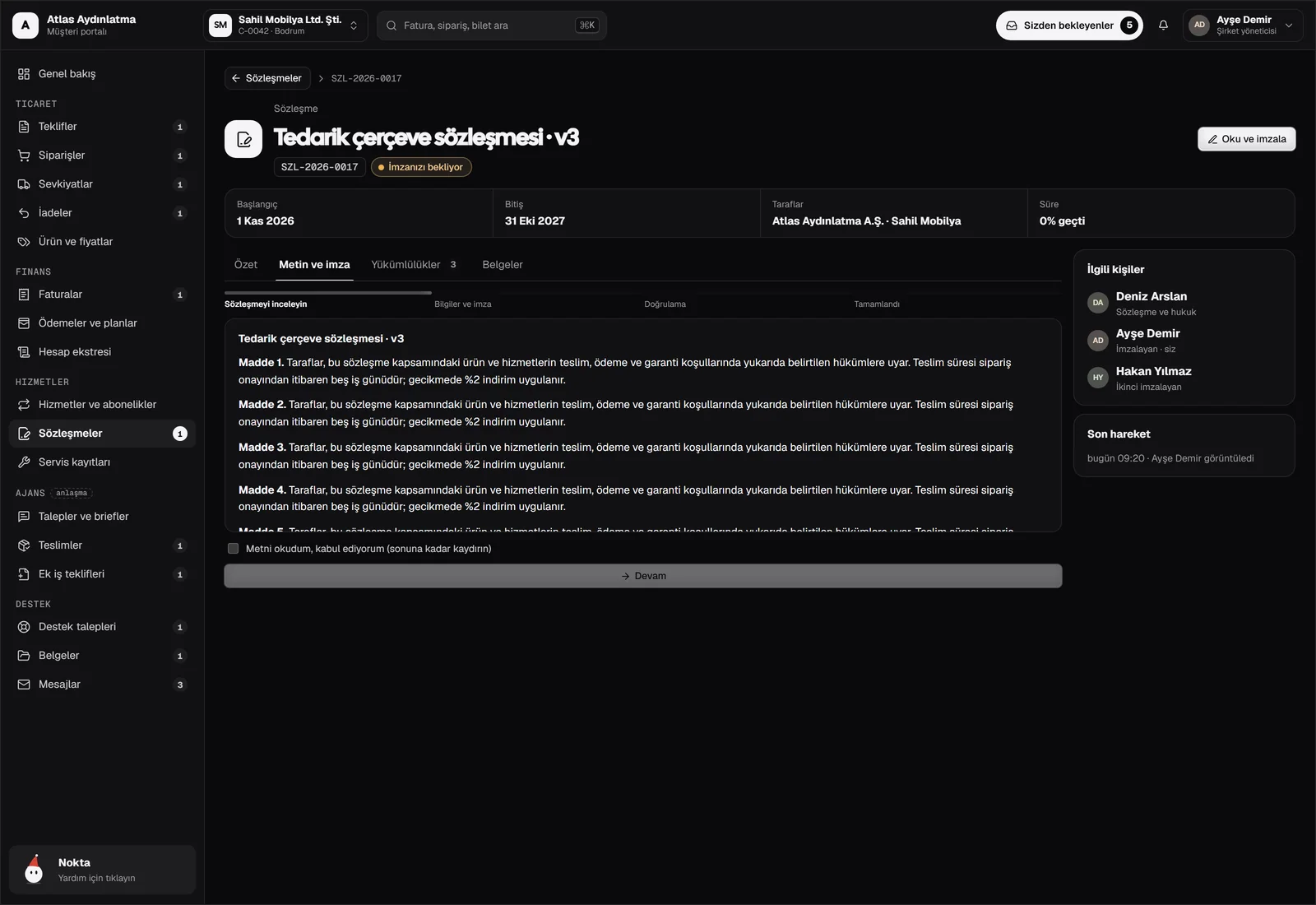Open Genel bakış dashboard icon
The image size is (1316, 905).
(x=24, y=74)
